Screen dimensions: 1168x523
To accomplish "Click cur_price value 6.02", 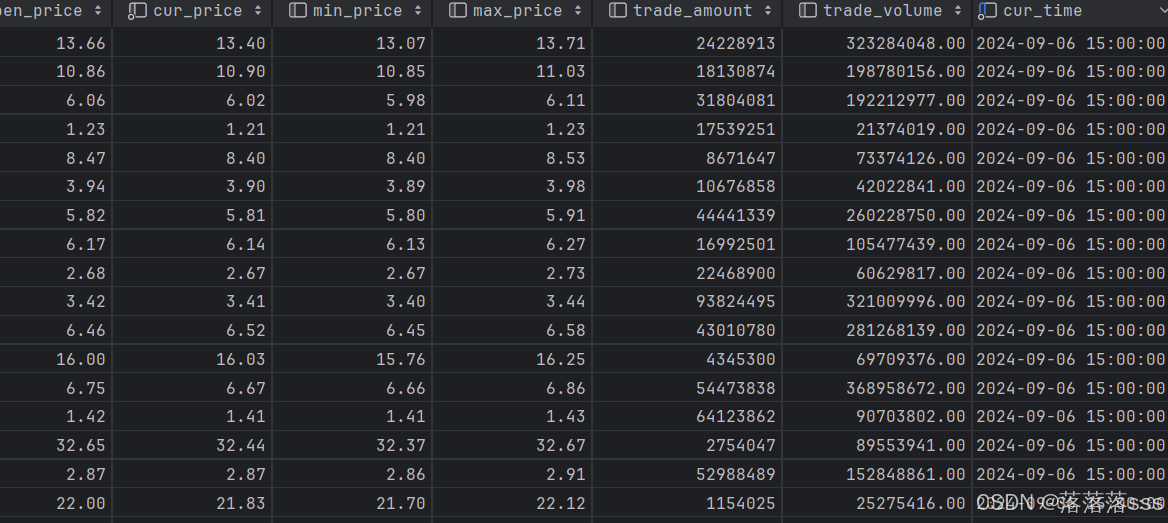I will (x=246, y=101).
